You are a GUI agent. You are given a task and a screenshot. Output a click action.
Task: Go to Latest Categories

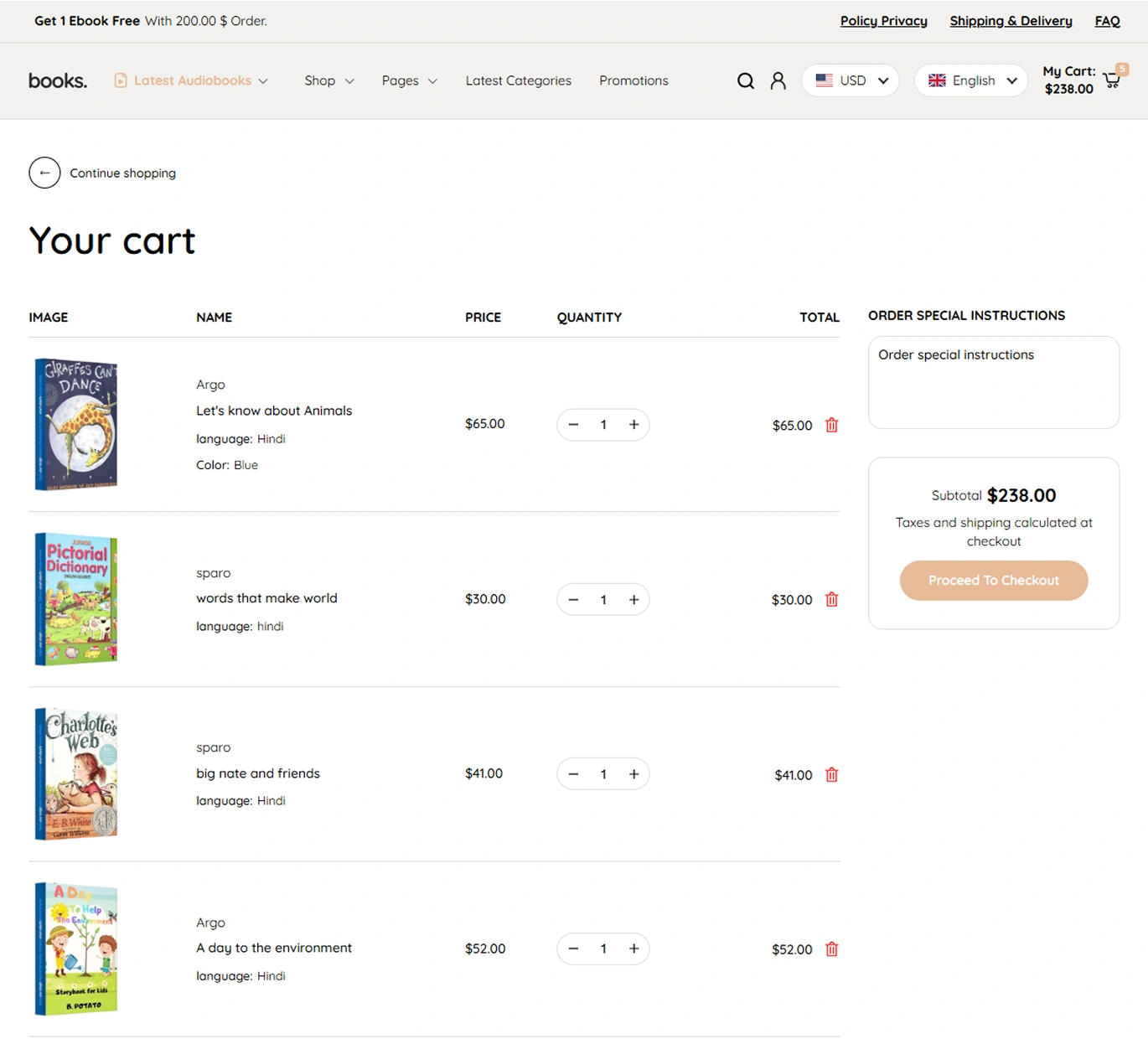tap(518, 80)
